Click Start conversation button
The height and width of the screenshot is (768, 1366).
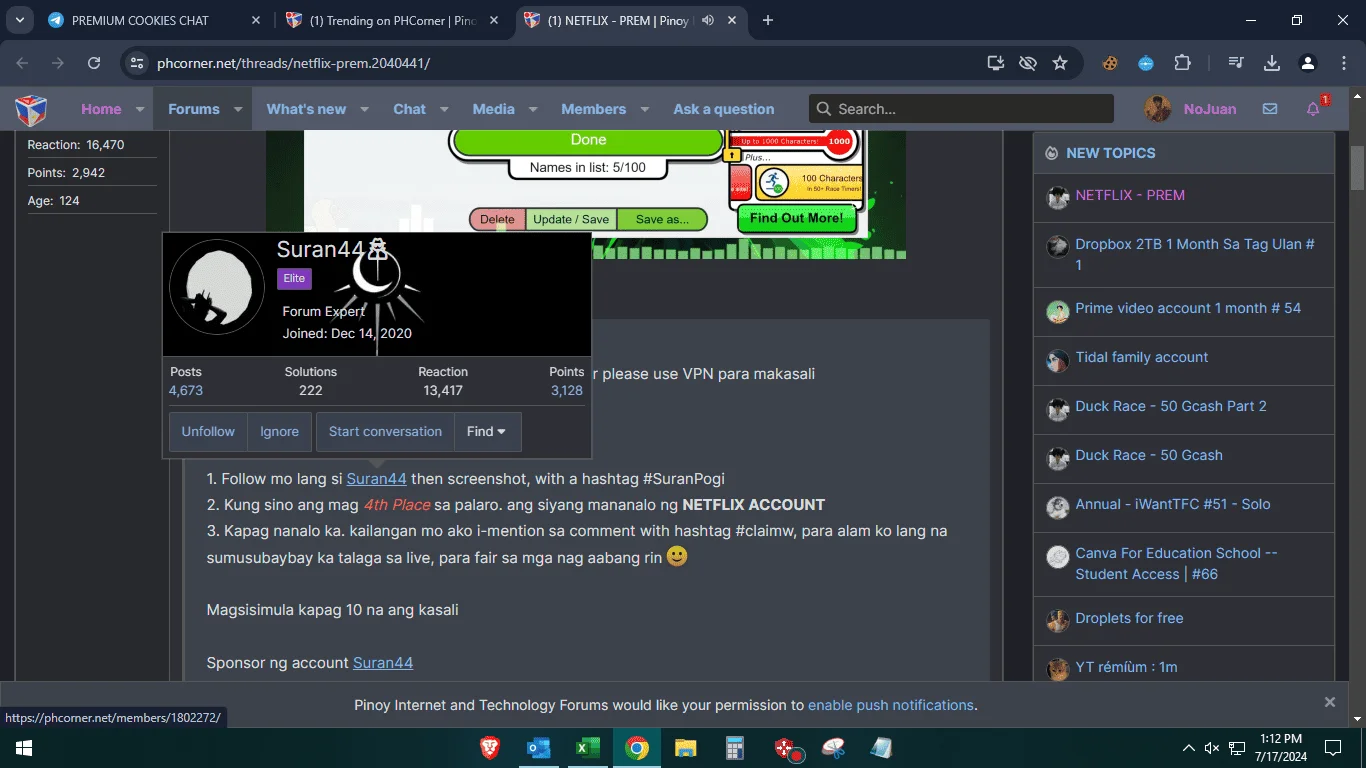pos(385,432)
